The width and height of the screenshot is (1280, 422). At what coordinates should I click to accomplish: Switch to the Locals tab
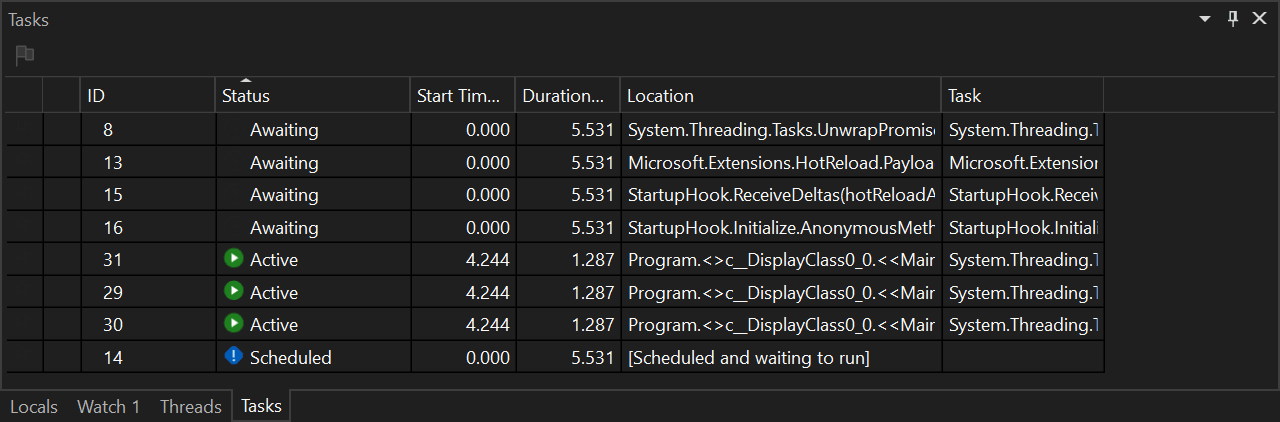[x=34, y=407]
